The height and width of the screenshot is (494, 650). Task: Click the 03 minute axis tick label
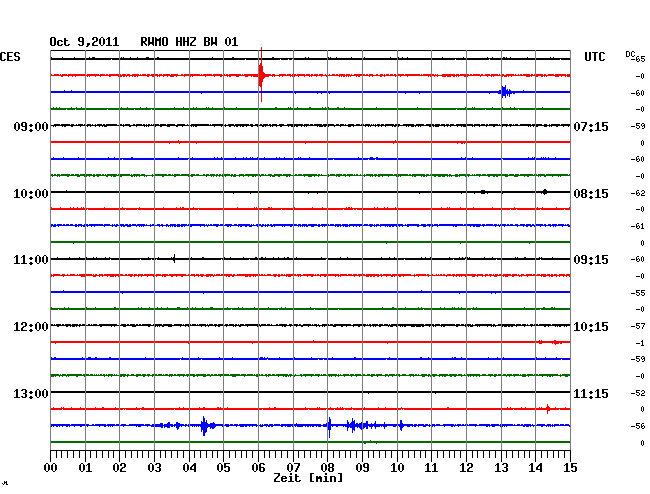[154, 468]
